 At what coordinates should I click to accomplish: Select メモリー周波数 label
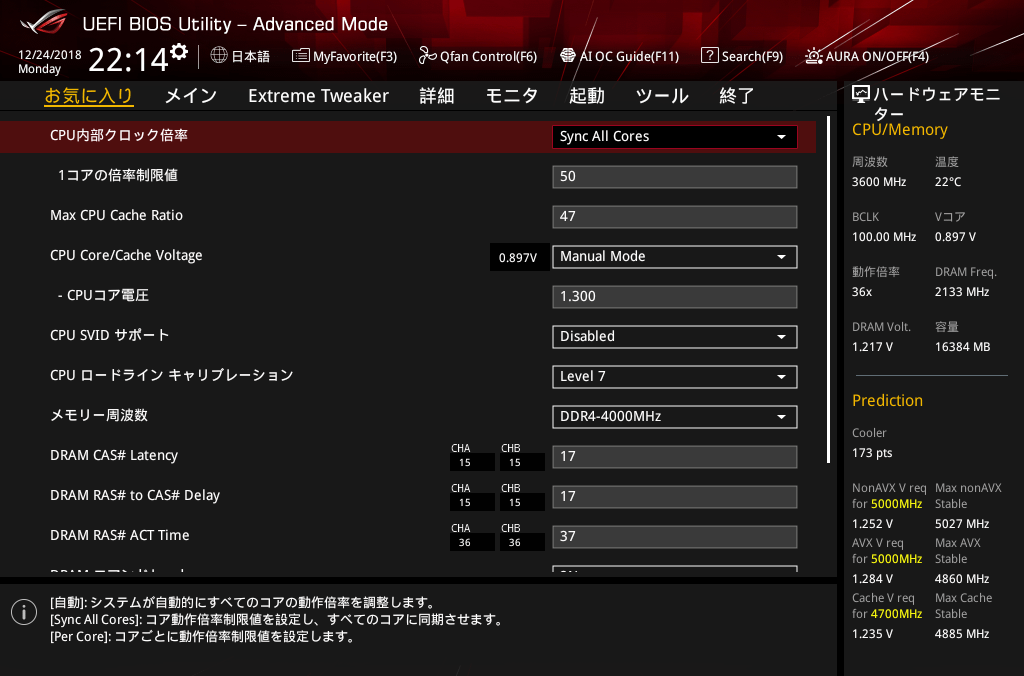[99, 415]
